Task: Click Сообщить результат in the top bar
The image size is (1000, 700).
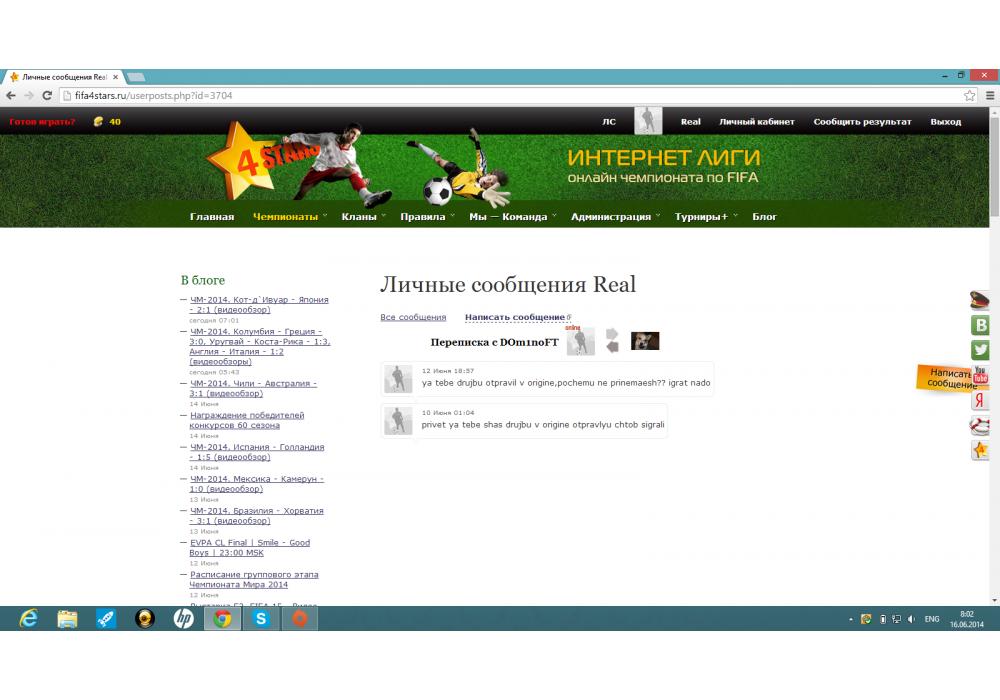Action: click(862, 122)
